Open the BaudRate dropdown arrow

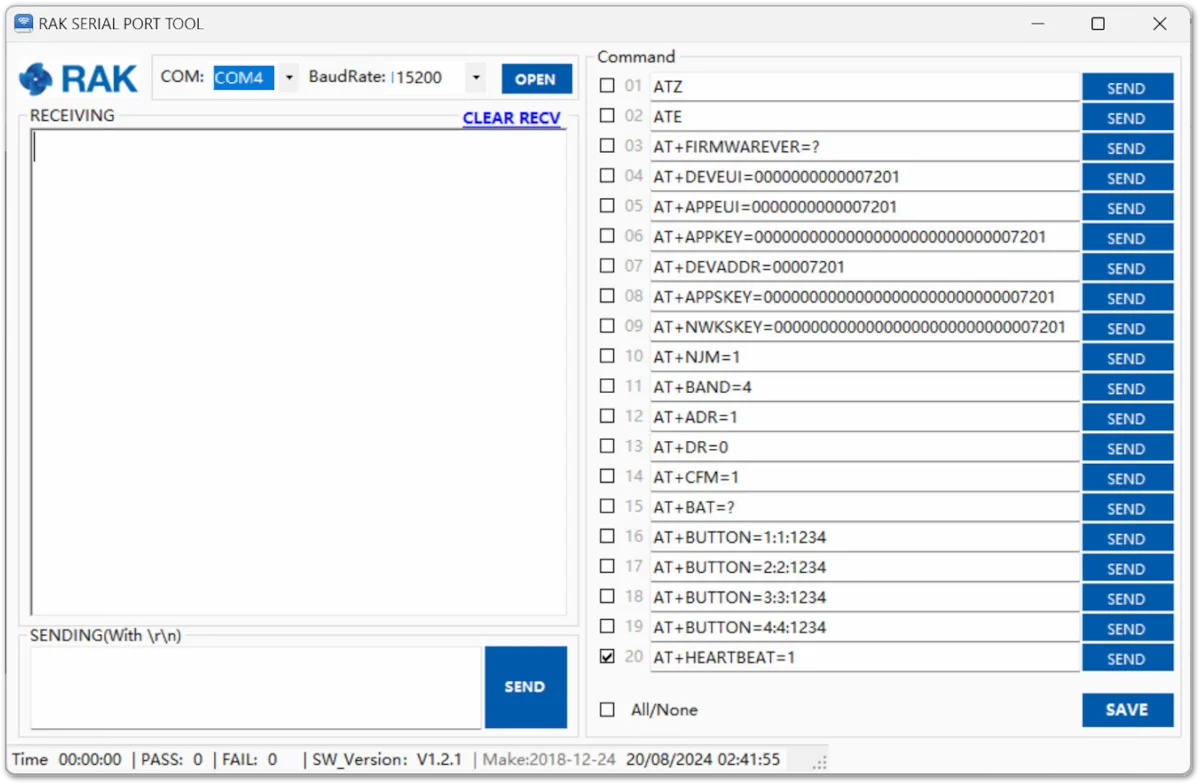click(475, 78)
